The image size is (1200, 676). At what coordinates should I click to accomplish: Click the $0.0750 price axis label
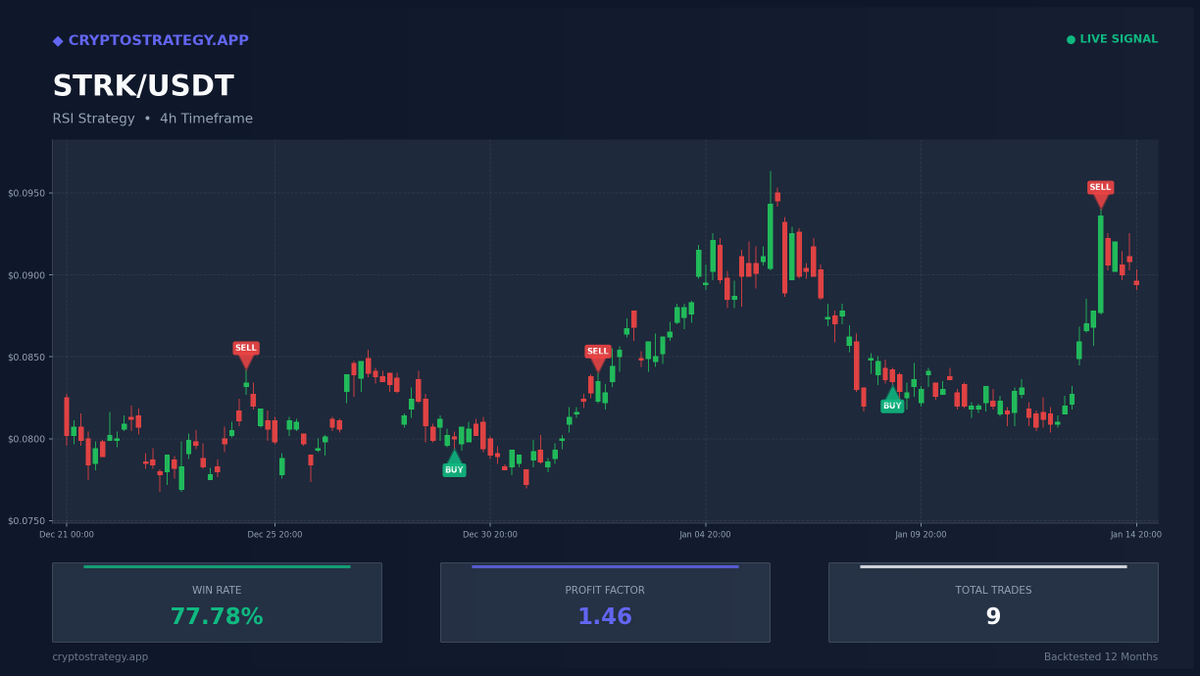27,522
